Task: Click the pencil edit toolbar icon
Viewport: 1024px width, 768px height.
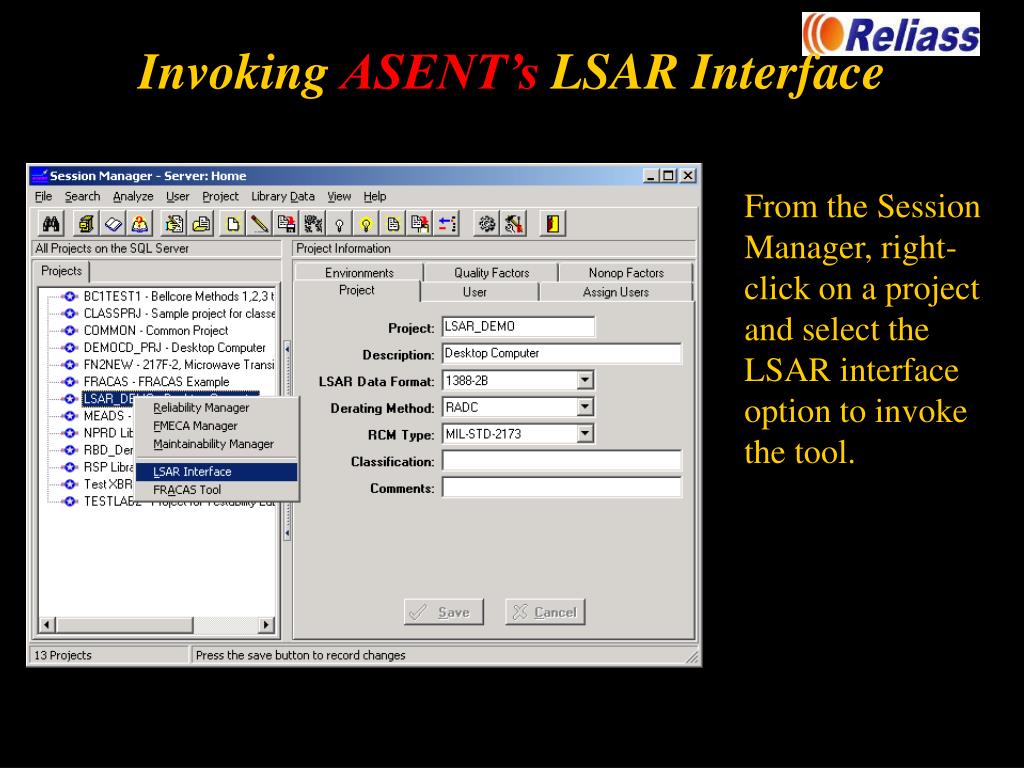Action: point(259,224)
